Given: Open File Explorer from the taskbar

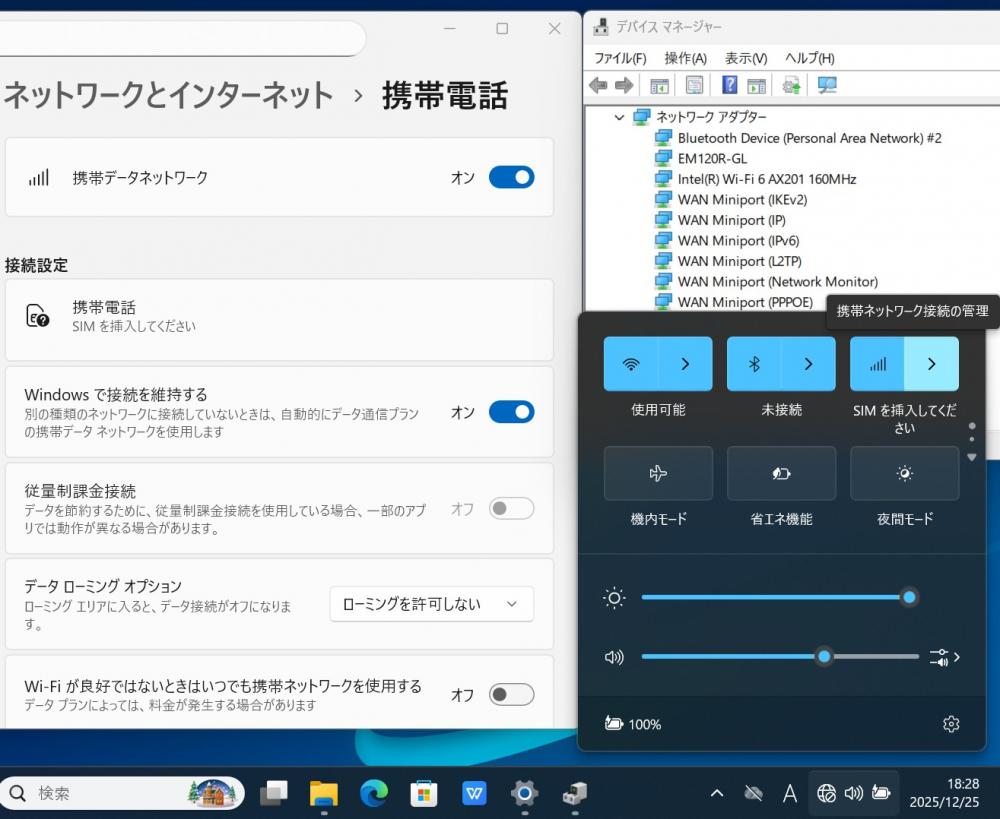Looking at the screenshot, I should (x=324, y=793).
